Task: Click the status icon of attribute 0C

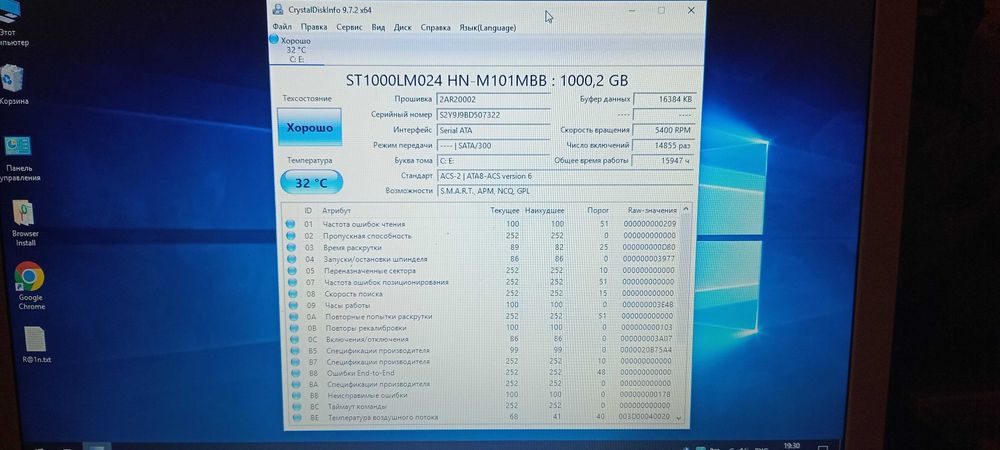Action: [x=295, y=340]
